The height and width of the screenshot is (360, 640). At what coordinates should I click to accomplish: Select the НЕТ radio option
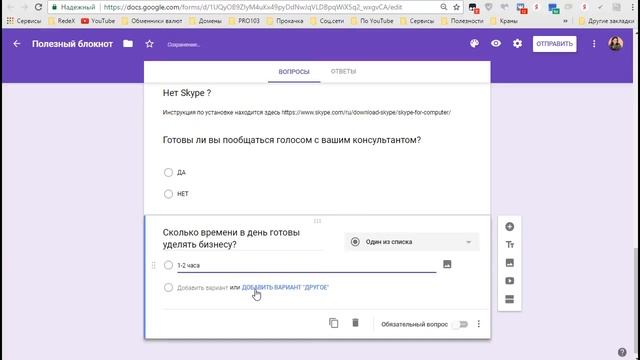[x=168, y=194]
